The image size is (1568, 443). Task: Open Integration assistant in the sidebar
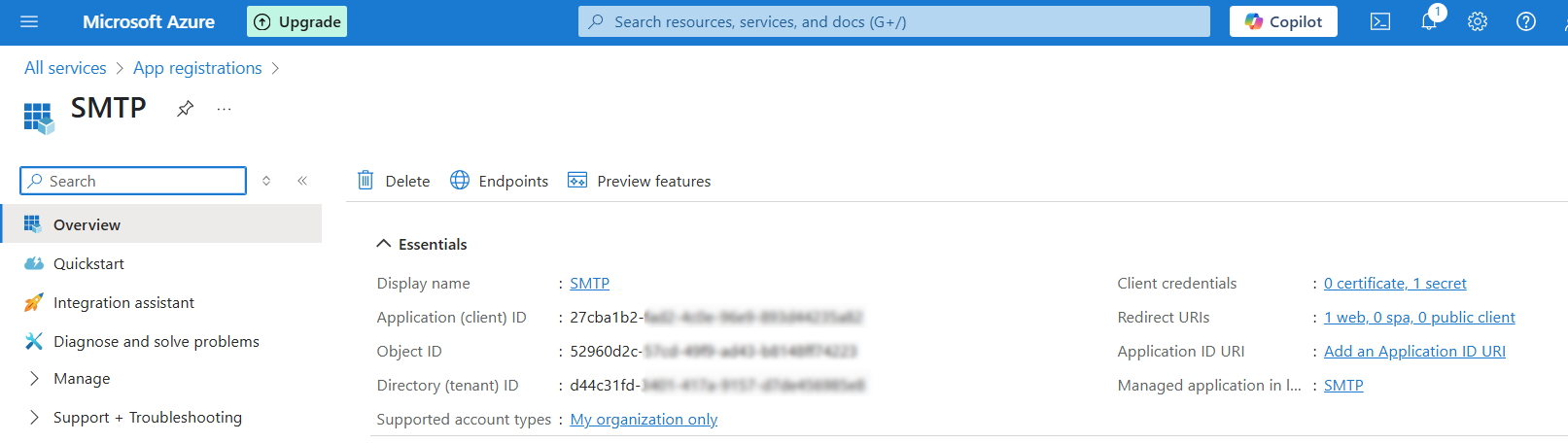coord(123,302)
